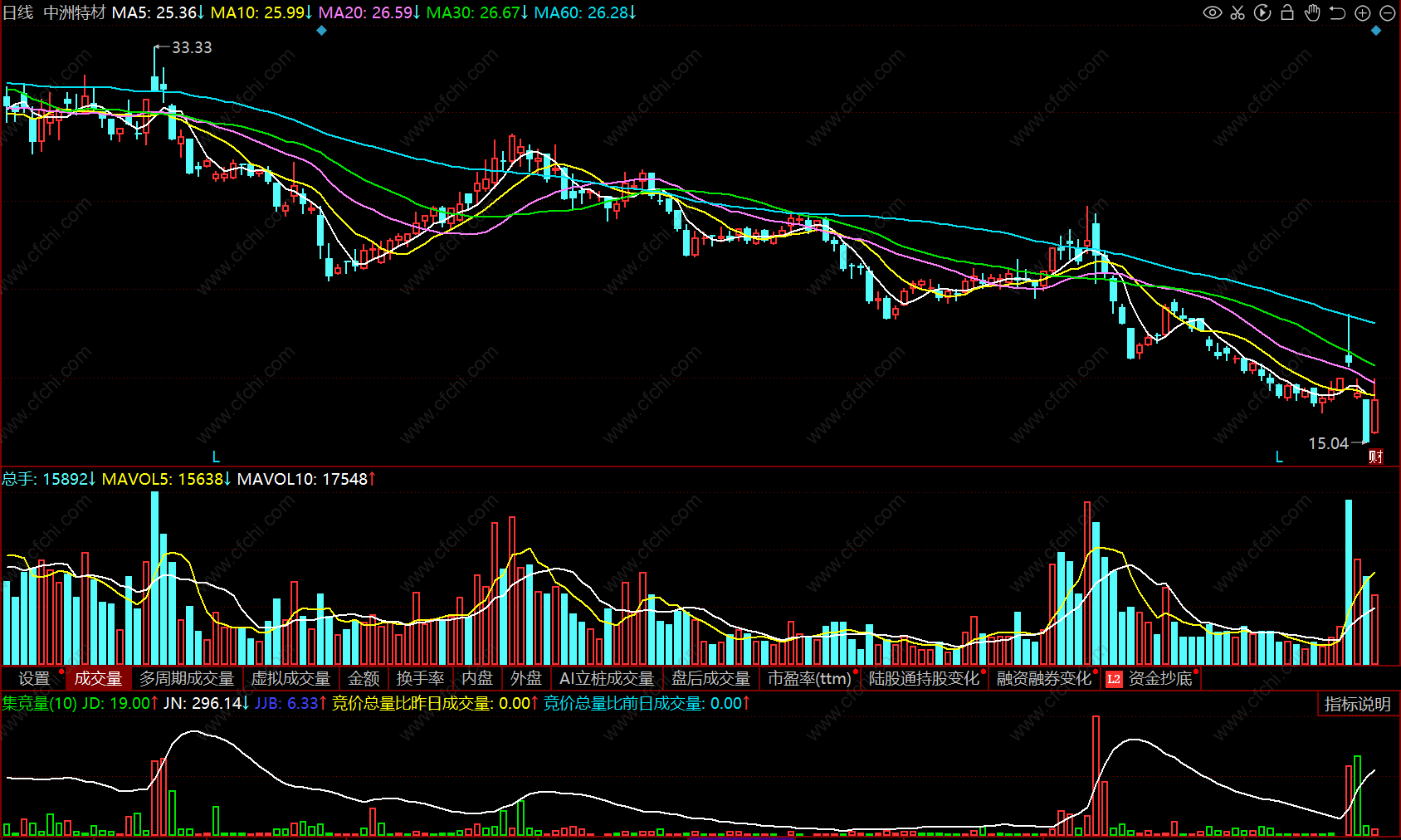Click the 33.33 high price label
Viewport: 1401px width, 840px height.
[192, 47]
